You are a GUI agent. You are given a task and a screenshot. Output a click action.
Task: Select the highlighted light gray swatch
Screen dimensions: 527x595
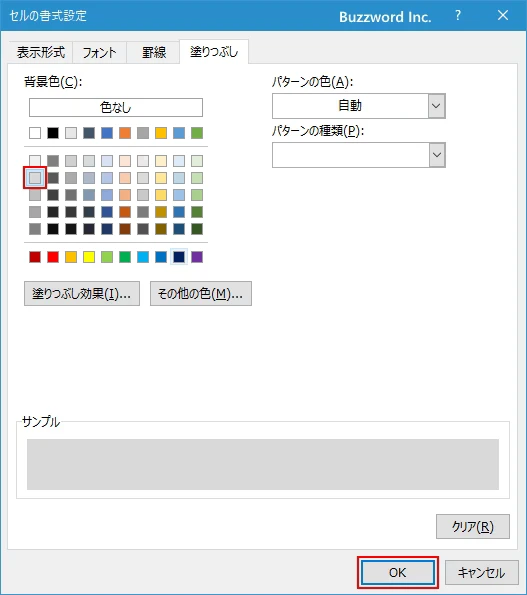[x=35, y=178]
